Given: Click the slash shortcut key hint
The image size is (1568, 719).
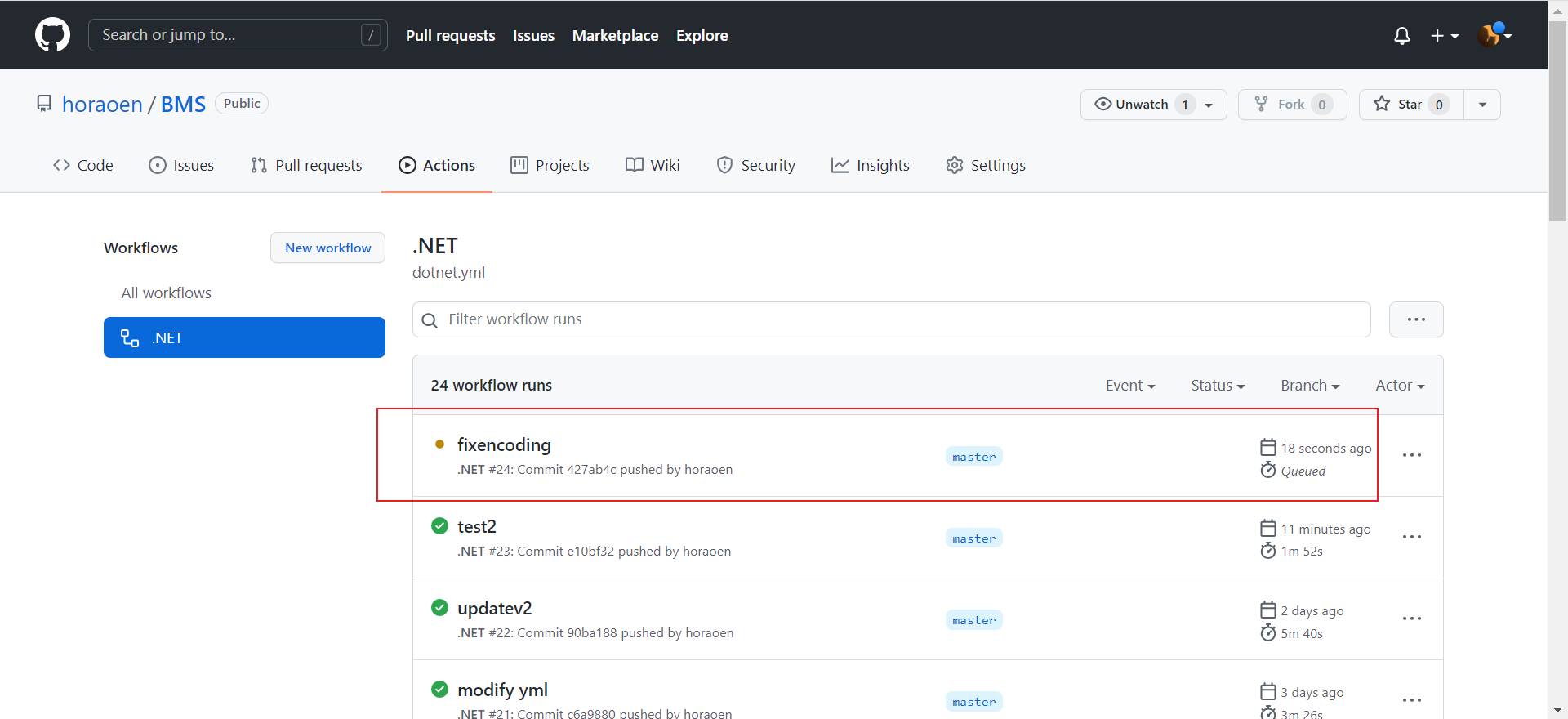Looking at the screenshot, I should [x=371, y=35].
